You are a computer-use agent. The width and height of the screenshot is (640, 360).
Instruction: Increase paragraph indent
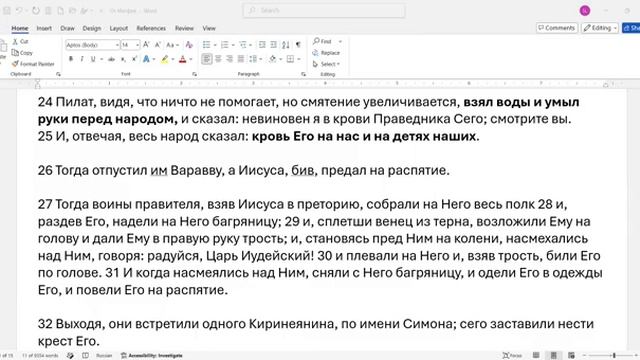tap(273, 44)
